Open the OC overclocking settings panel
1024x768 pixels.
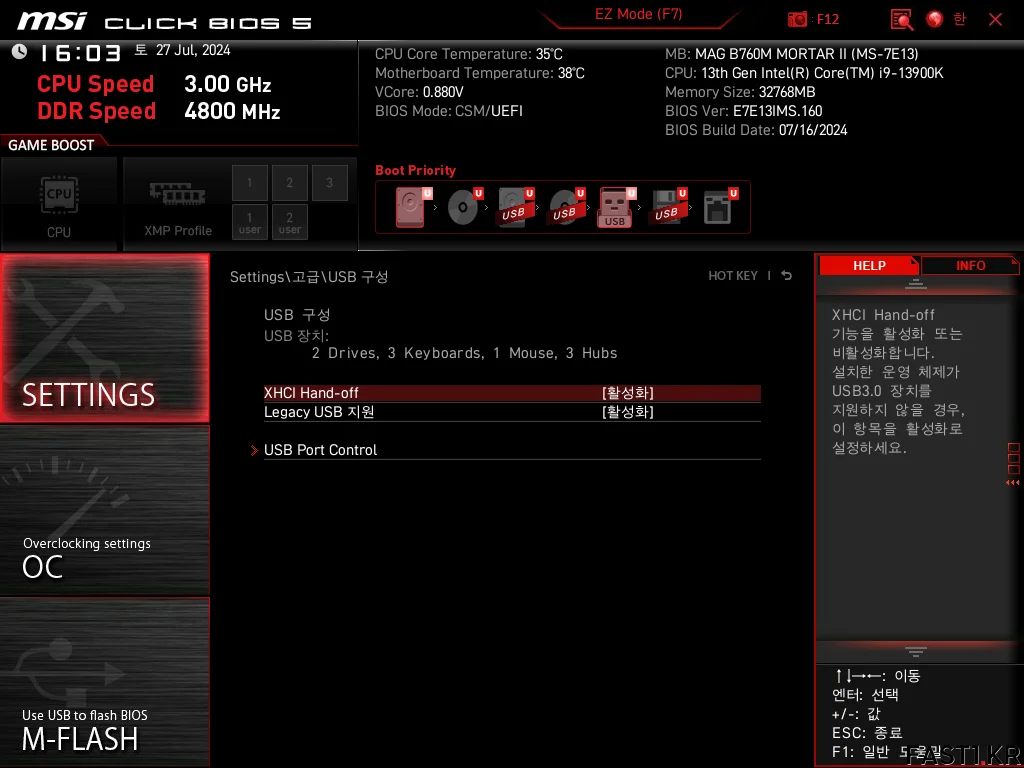click(x=104, y=511)
